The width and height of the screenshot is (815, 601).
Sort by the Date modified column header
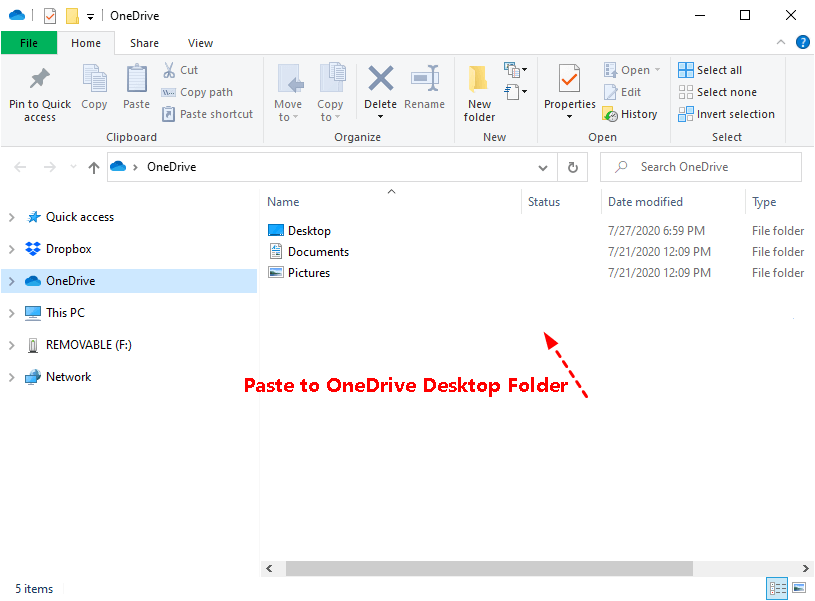tap(645, 202)
